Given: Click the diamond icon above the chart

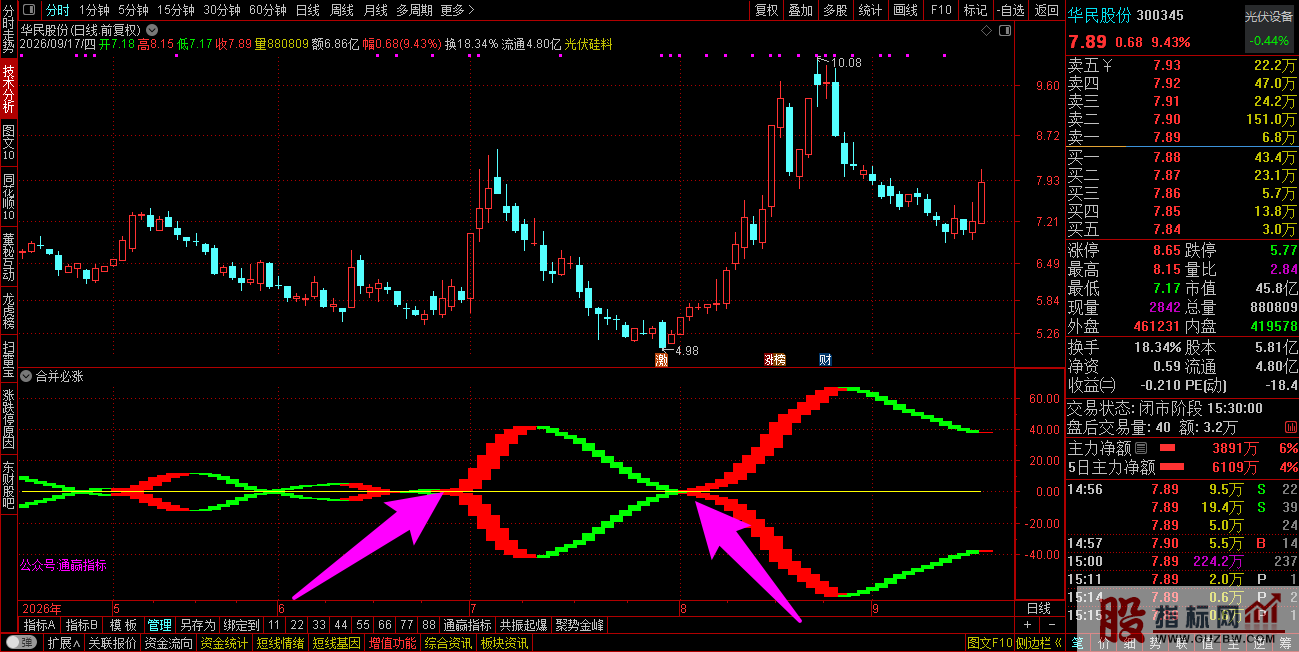Looking at the screenshot, I should pos(986,31).
